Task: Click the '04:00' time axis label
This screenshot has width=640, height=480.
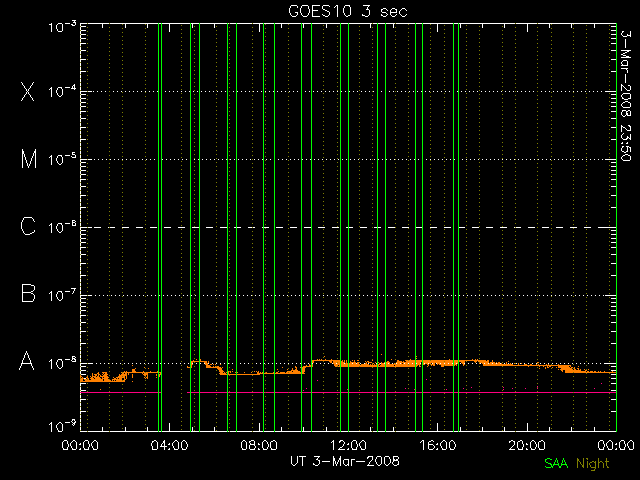Action: point(169,445)
